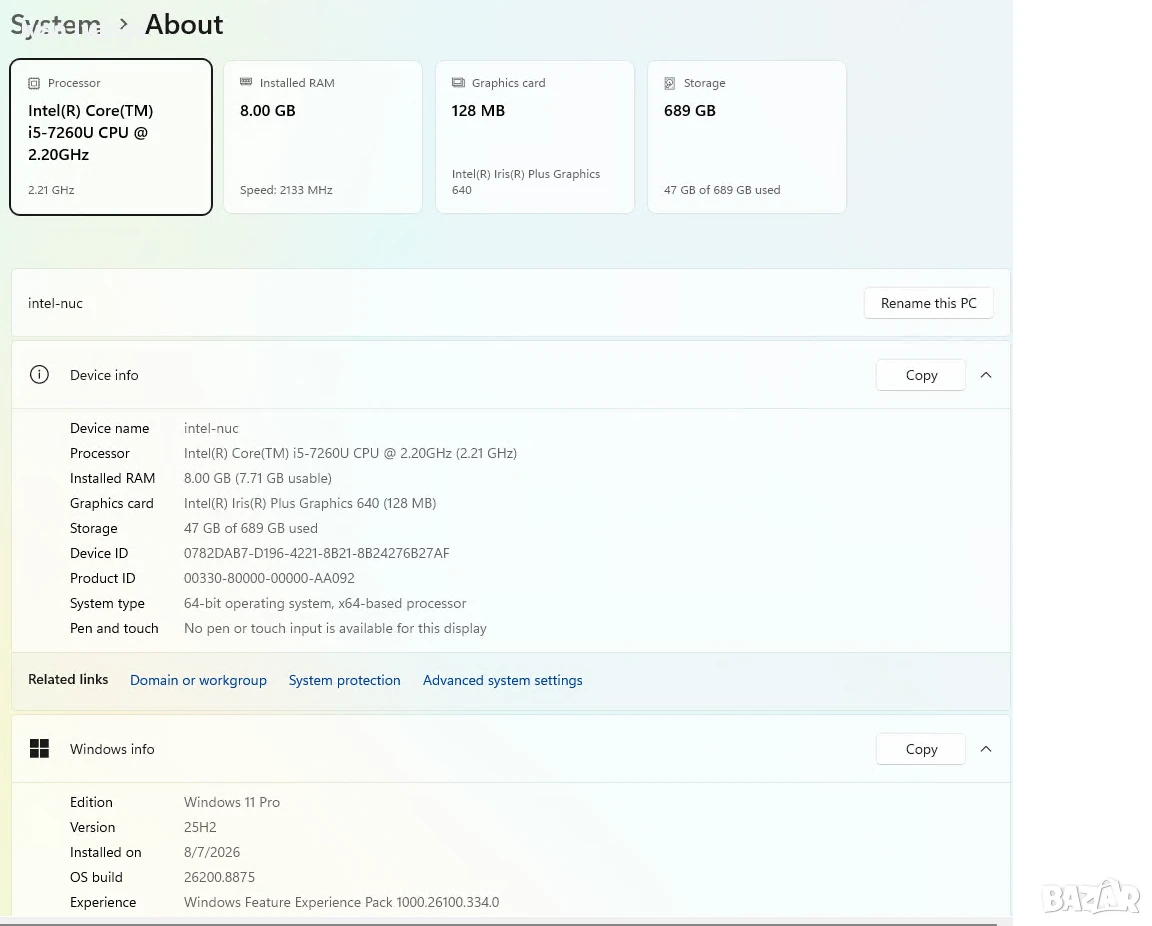The width and height of the screenshot is (1152, 926).
Task: Copy the Windows info details
Action: [921, 749]
